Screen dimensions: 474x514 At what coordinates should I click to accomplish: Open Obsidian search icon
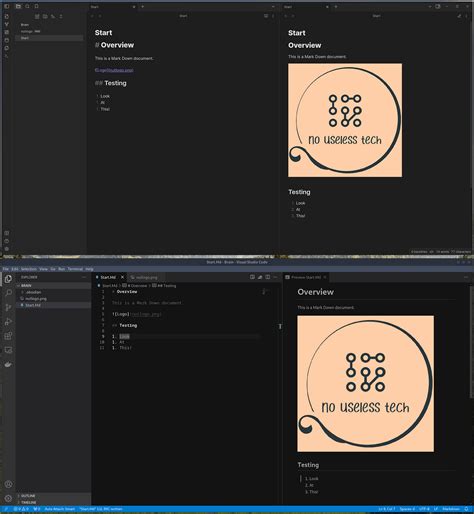[x=27, y=6]
